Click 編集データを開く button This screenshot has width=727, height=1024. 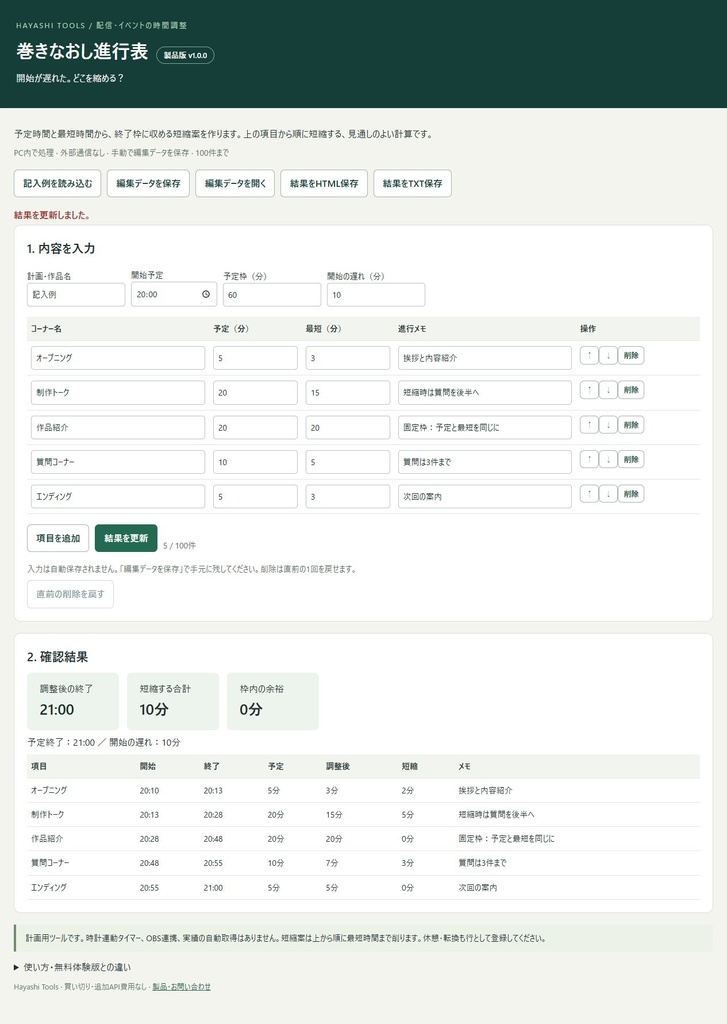click(x=235, y=184)
